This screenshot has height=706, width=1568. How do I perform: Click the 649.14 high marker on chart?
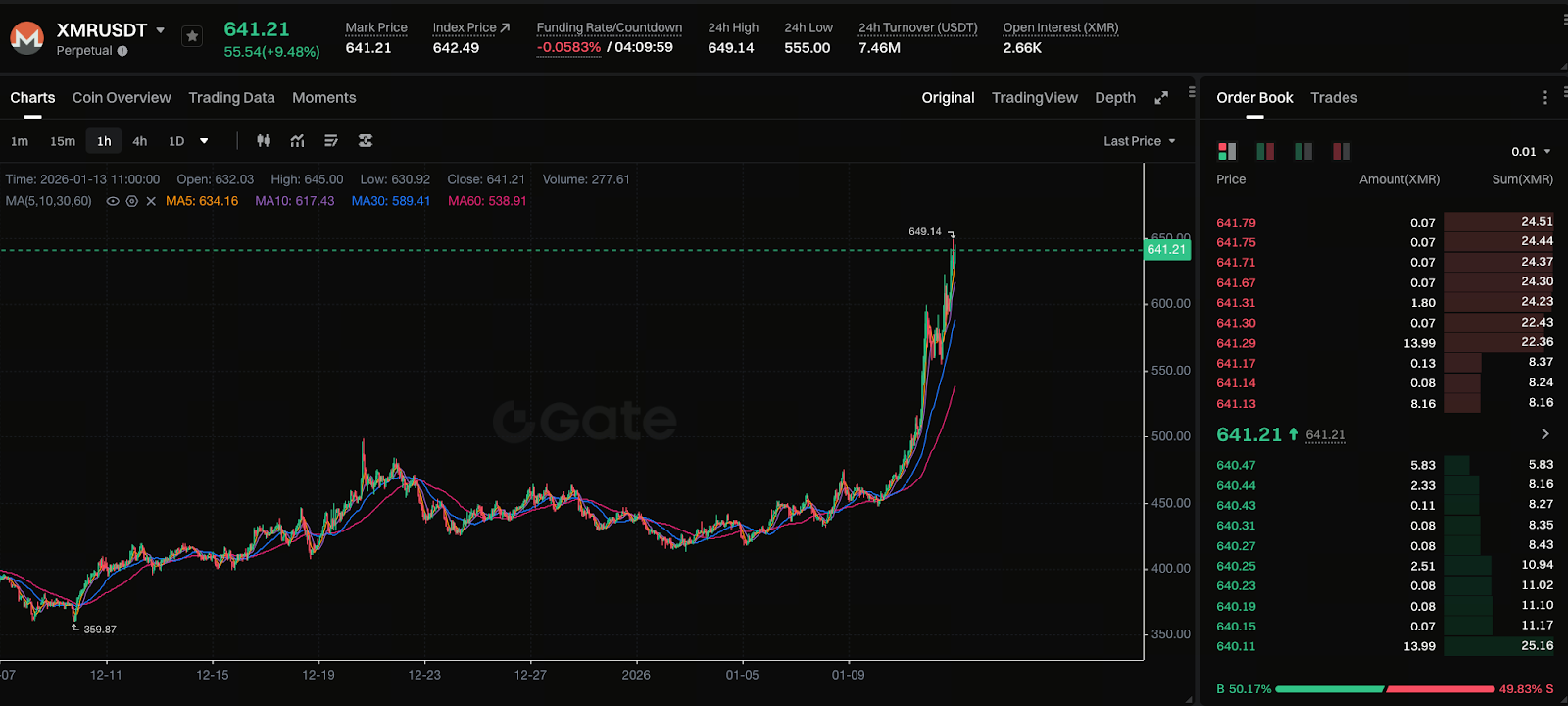[924, 232]
